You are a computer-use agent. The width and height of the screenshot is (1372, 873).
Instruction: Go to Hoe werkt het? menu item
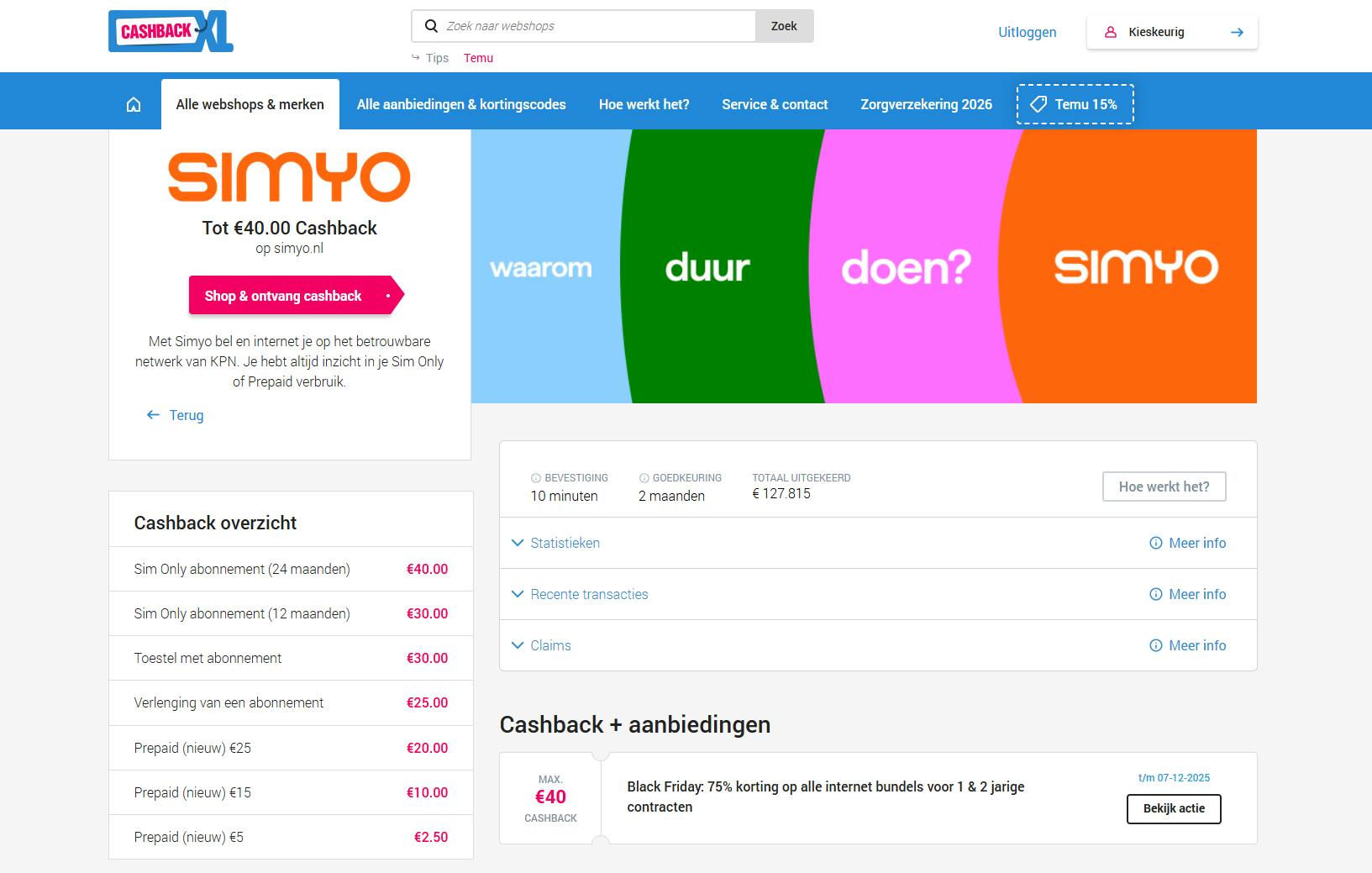point(644,104)
